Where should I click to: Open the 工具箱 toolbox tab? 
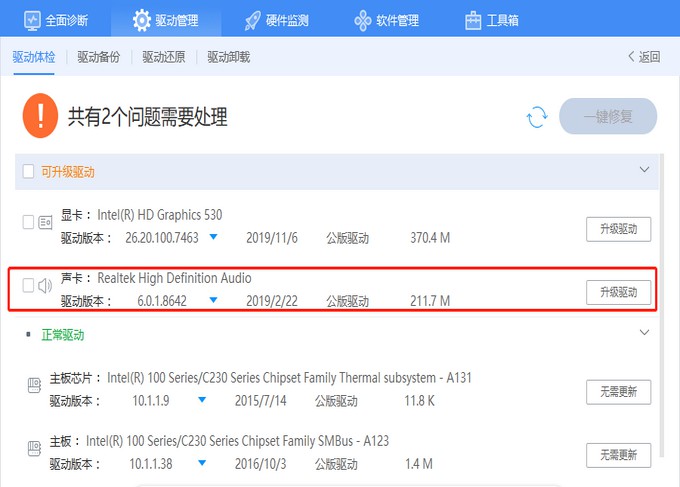coord(492,20)
